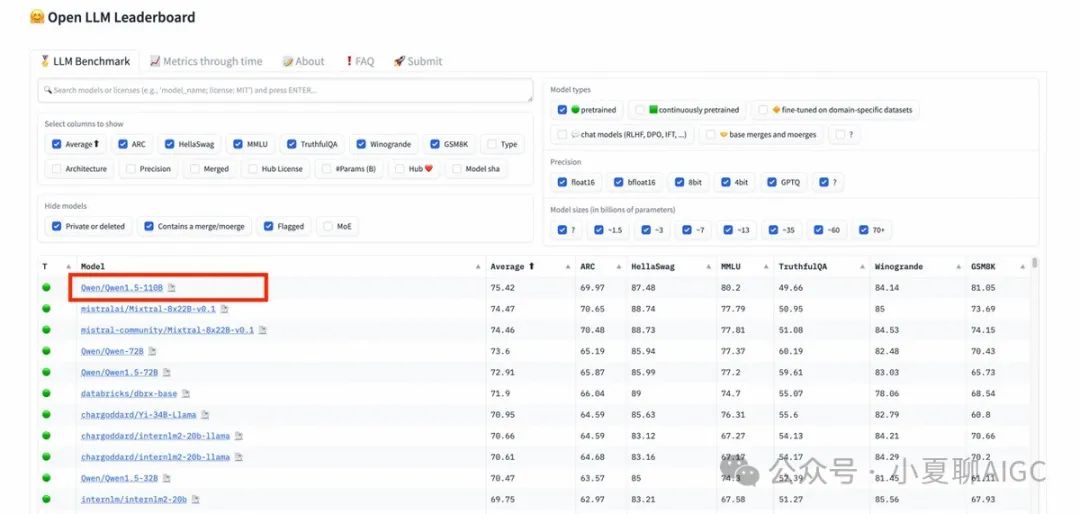
Task: Click the copy icon beside chargoddard/Yi-34B-Llama
Action: [205, 415]
